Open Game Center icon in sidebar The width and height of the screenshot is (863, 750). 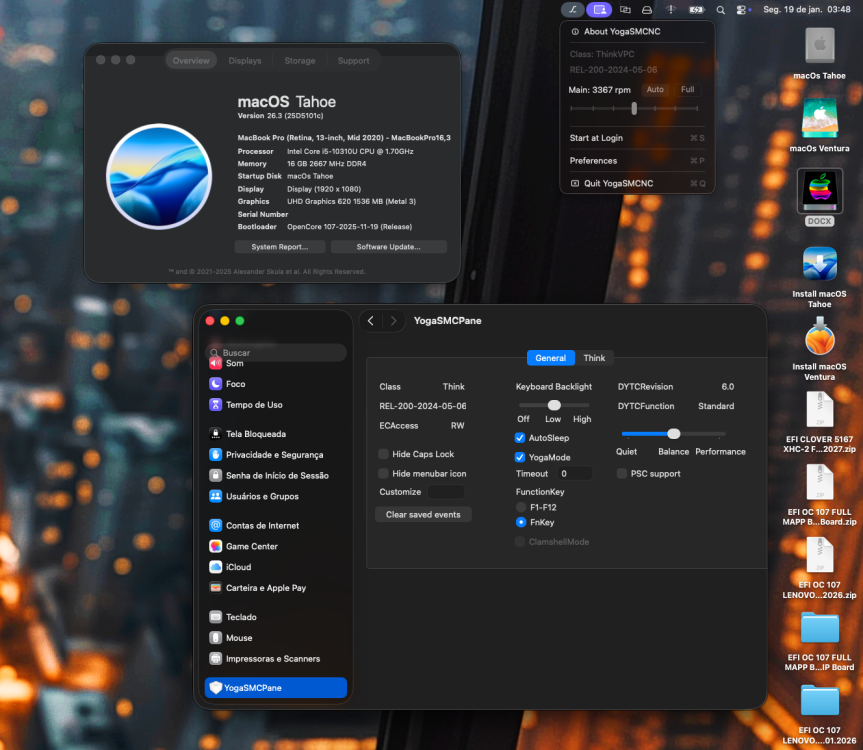[216, 546]
